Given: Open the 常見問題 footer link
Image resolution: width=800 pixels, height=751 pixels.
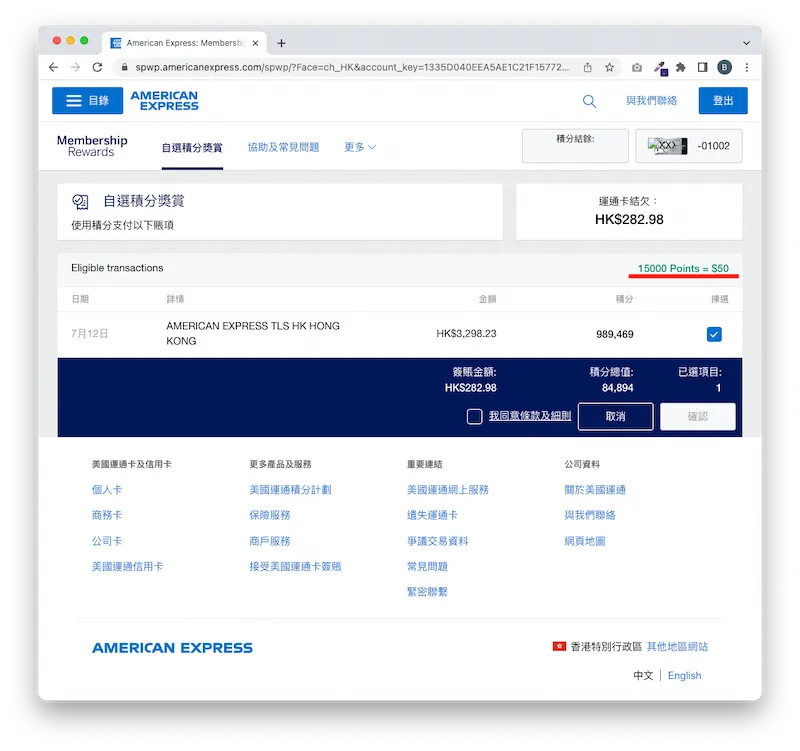Looking at the screenshot, I should point(427,566).
